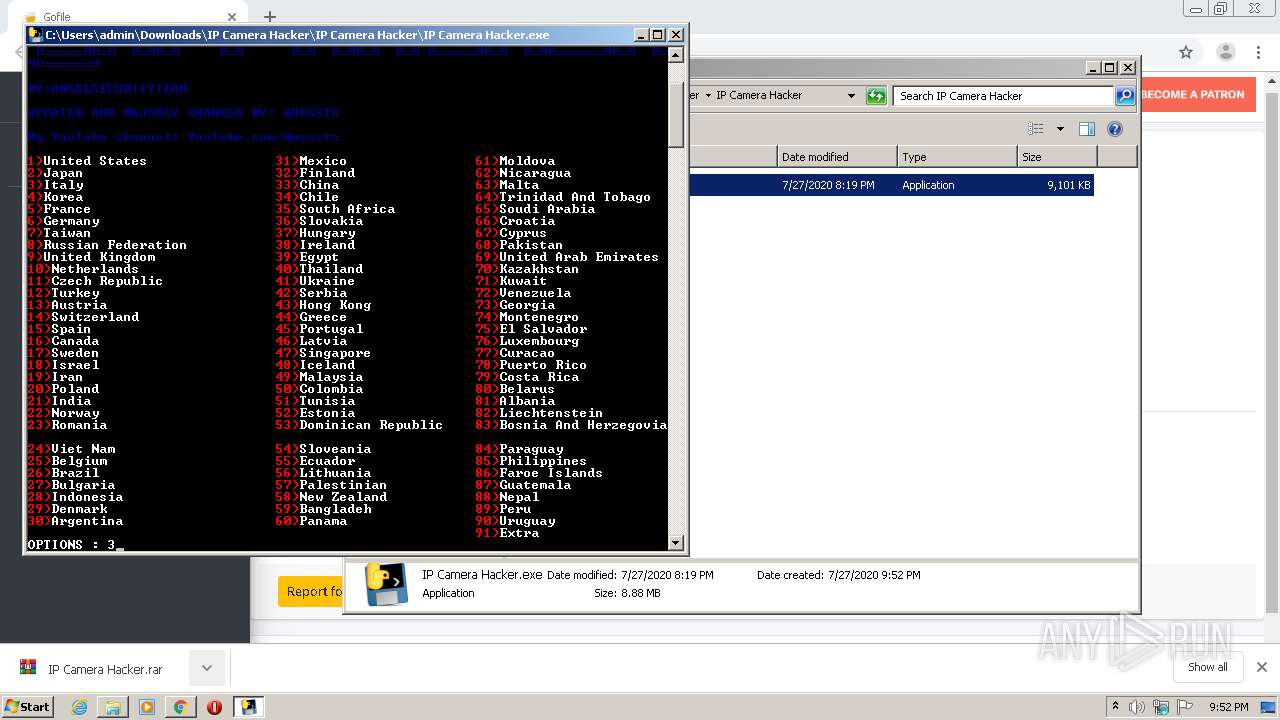1280x720 pixels.
Task: Click the Gofile tab favicon
Action: coord(30,17)
